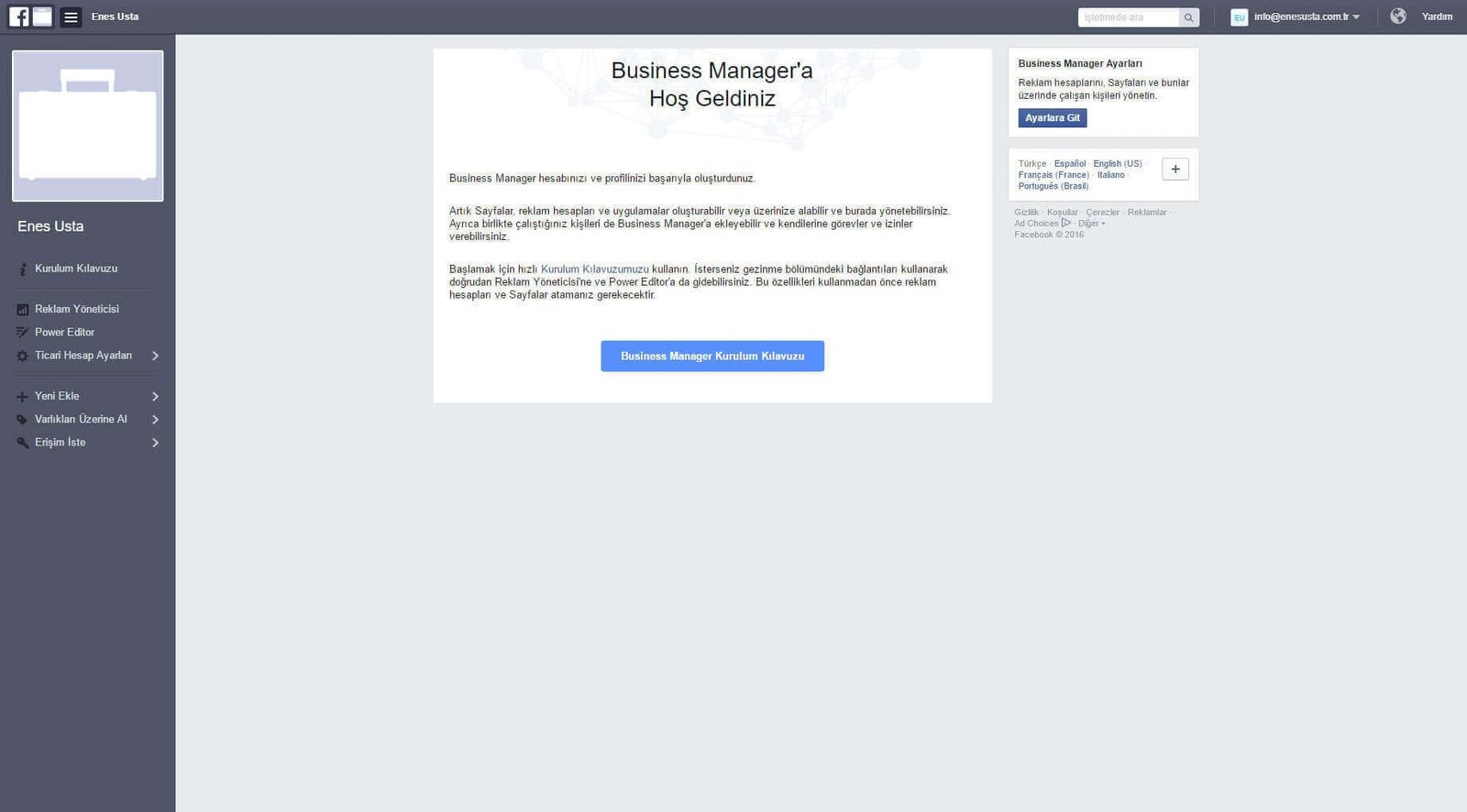Open the Reklamlar footer link
The image size is (1467, 812).
click(1147, 213)
